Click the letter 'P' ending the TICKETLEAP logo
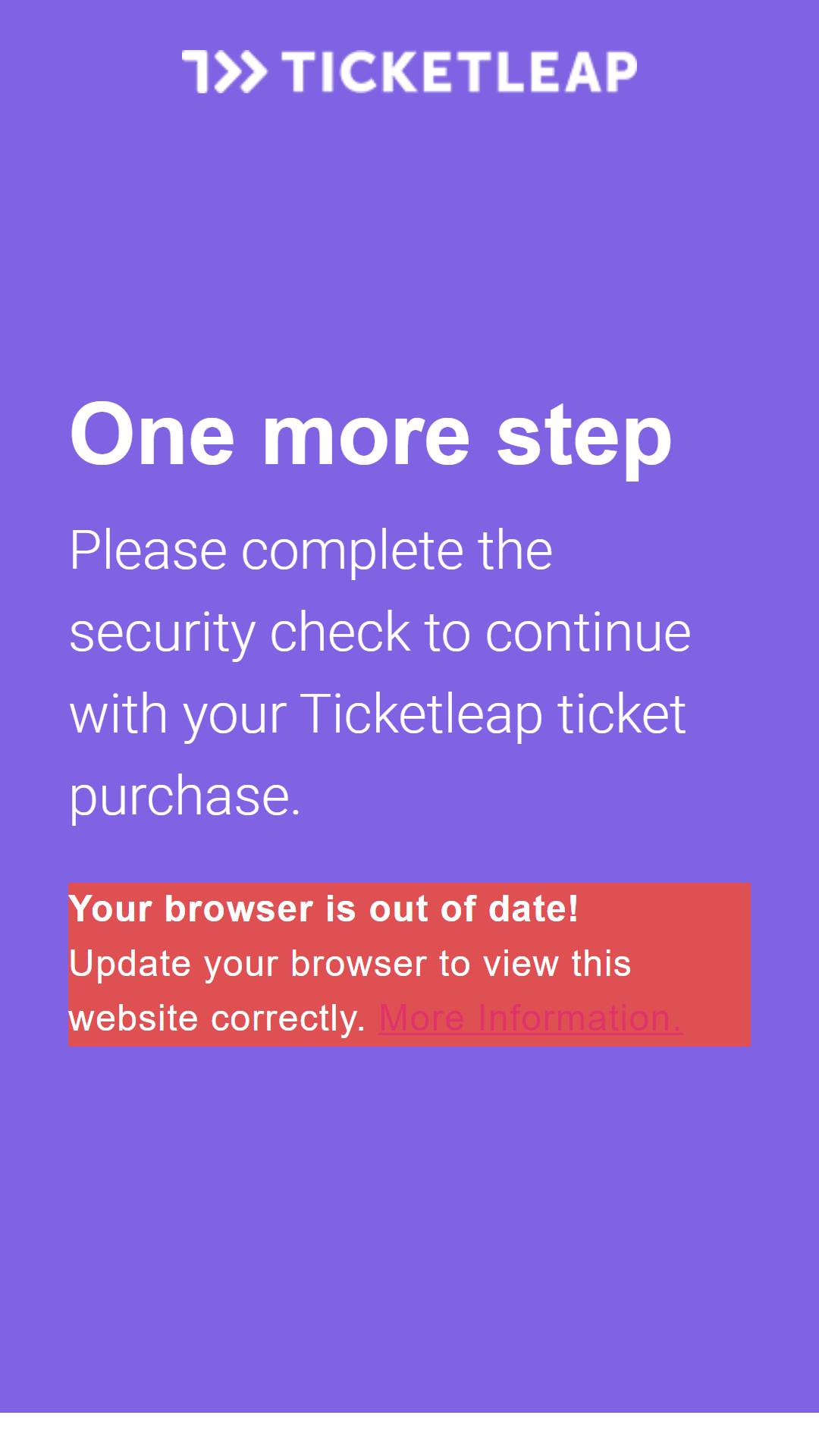819x1456 pixels. click(x=620, y=72)
